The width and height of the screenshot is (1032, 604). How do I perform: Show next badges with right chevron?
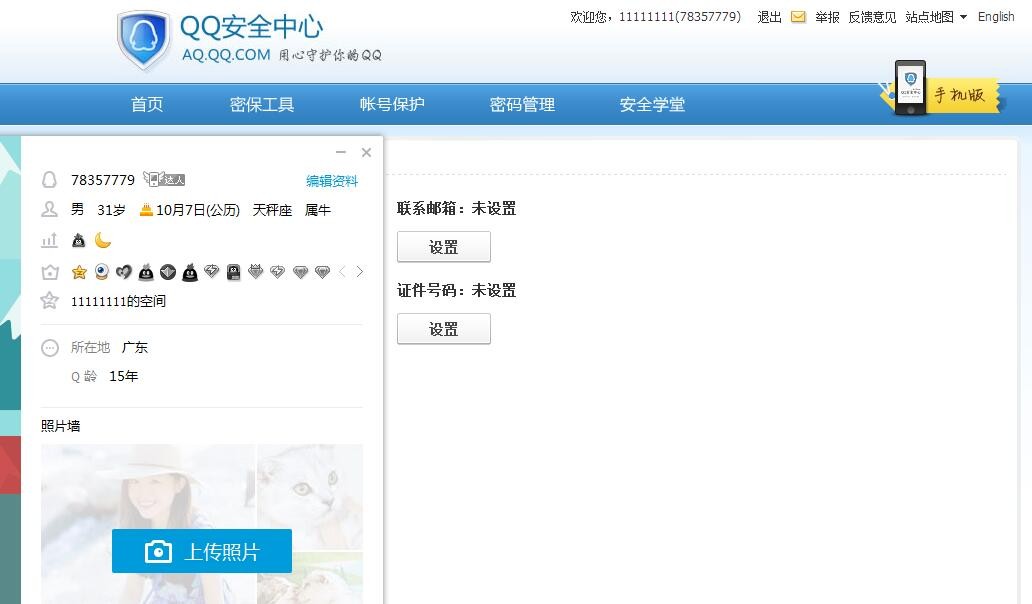point(359,271)
